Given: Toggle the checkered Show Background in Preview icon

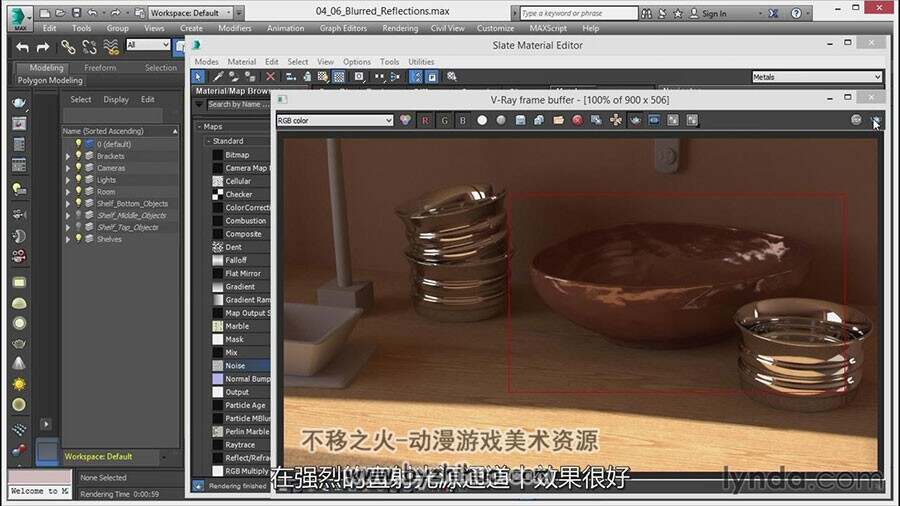Looking at the screenshot, I should (339, 76).
